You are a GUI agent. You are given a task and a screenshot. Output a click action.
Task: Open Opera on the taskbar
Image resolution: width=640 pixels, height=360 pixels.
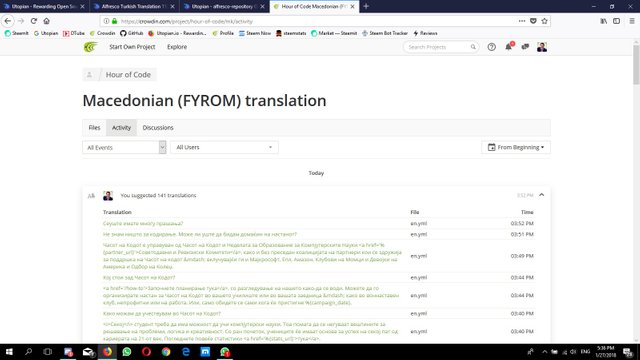click(x=147, y=352)
